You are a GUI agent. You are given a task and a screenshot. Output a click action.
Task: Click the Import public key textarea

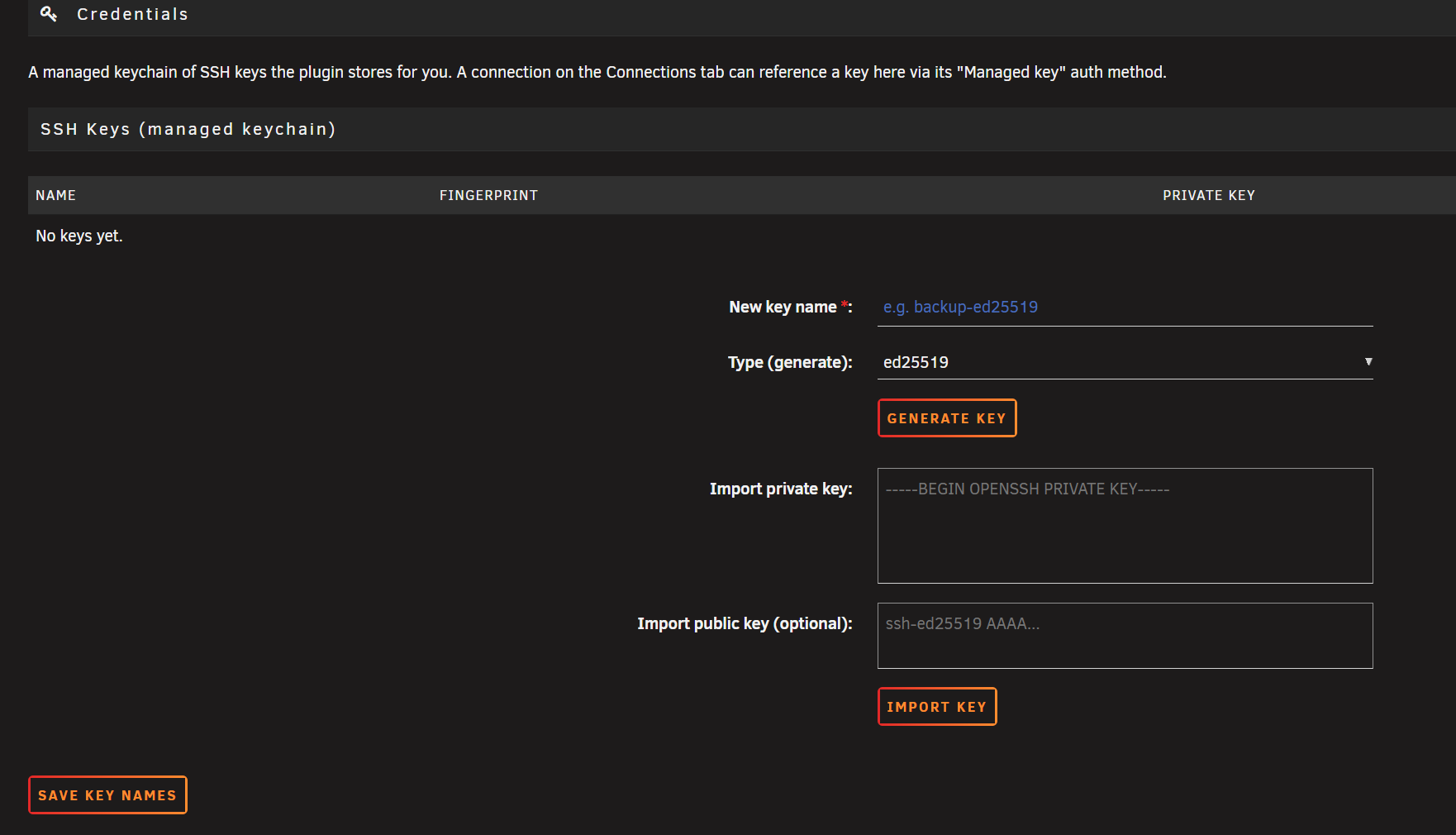pyautogui.click(x=1125, y=636)
